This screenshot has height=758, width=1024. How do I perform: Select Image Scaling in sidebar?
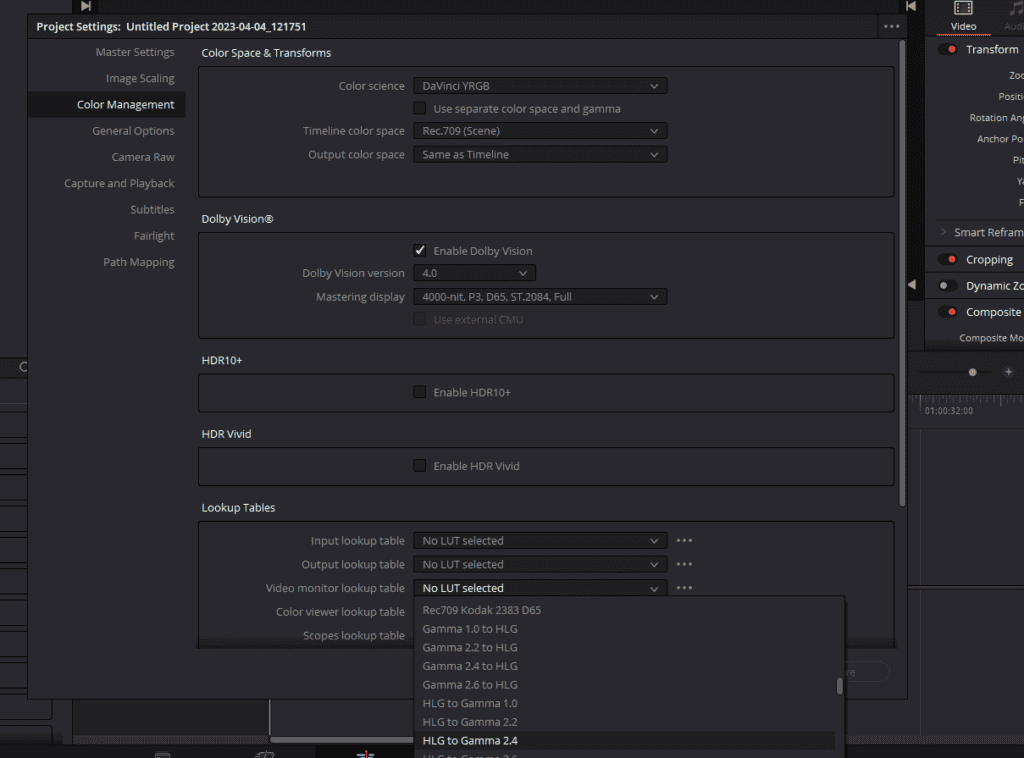(x=140, y=78)
